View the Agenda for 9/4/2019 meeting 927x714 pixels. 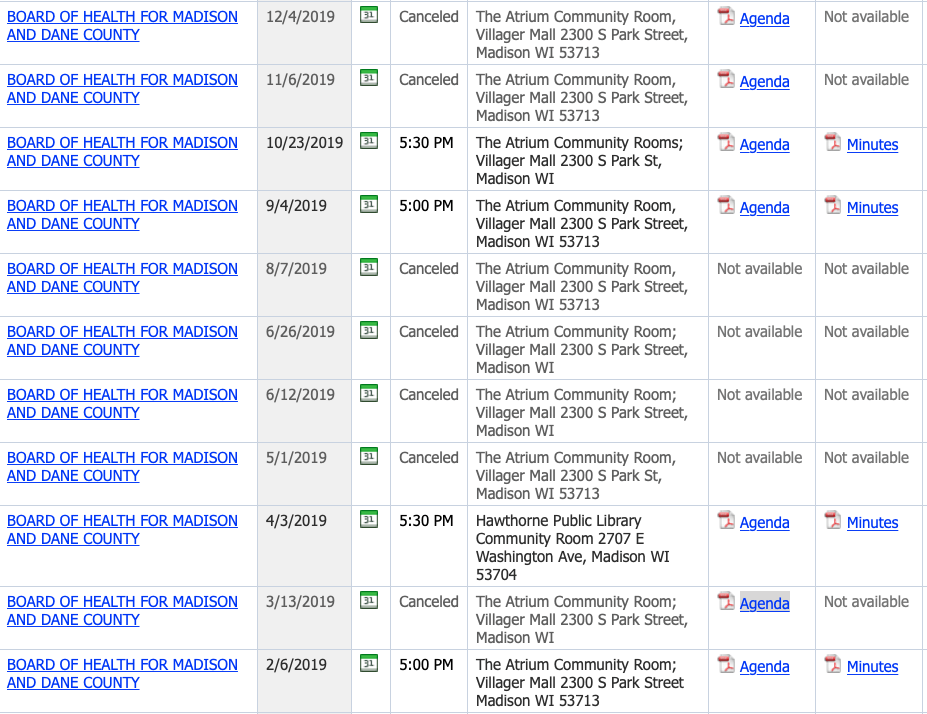[x=764, y=208]
